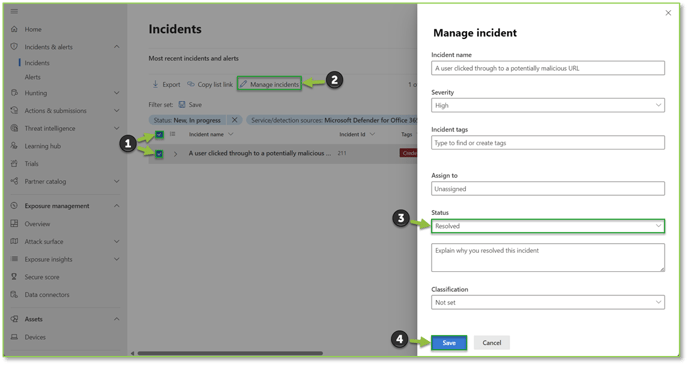This screenshot has width=688, height=365.
Task: Remove the Status filter with X
Action: (235, 120)
